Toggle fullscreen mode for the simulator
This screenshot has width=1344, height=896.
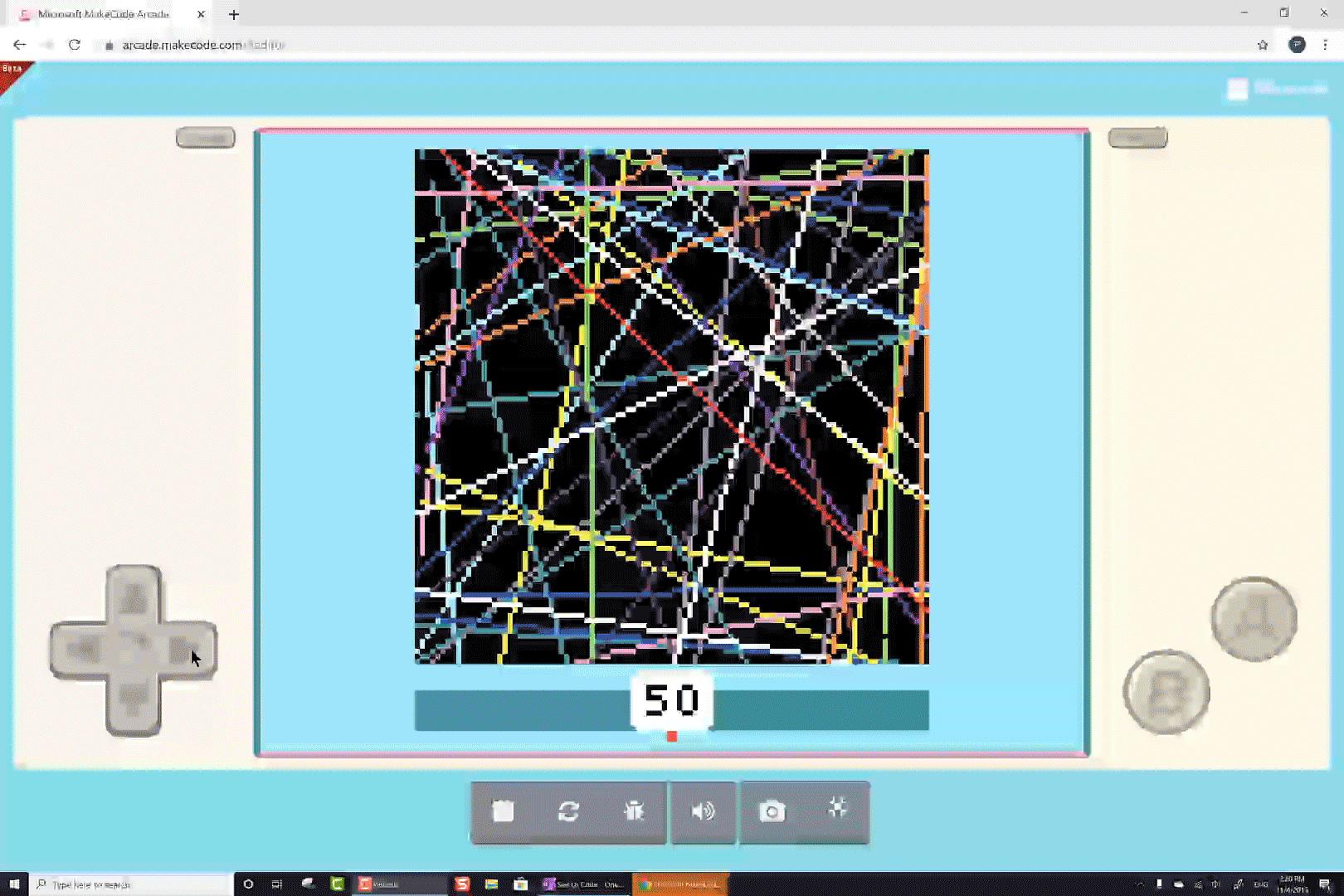838,813
